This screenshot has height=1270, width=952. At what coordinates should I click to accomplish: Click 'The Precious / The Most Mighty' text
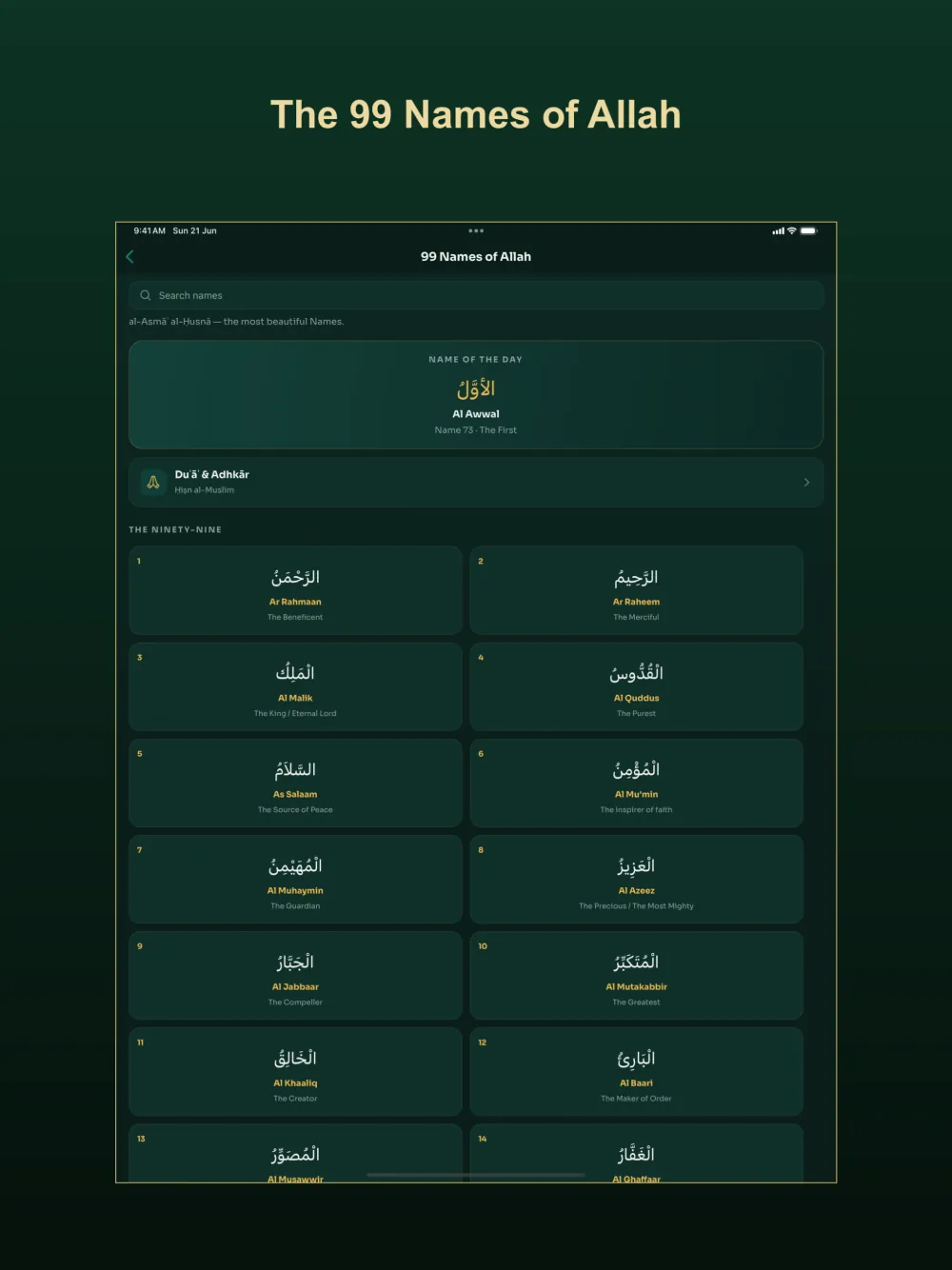pyautogui.click(x=636, y=906)
